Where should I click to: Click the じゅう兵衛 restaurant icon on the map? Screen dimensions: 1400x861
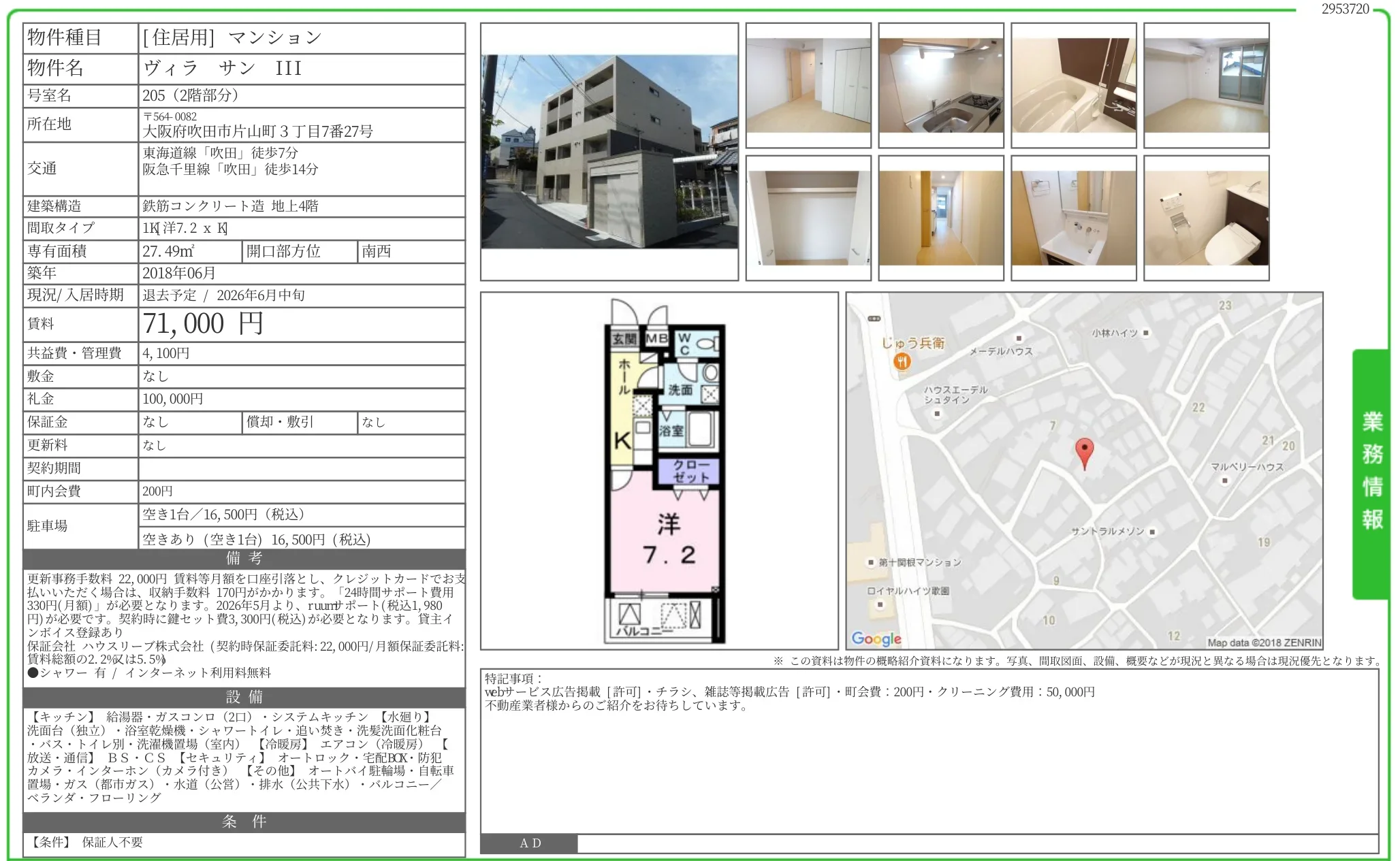click(902, 361)
